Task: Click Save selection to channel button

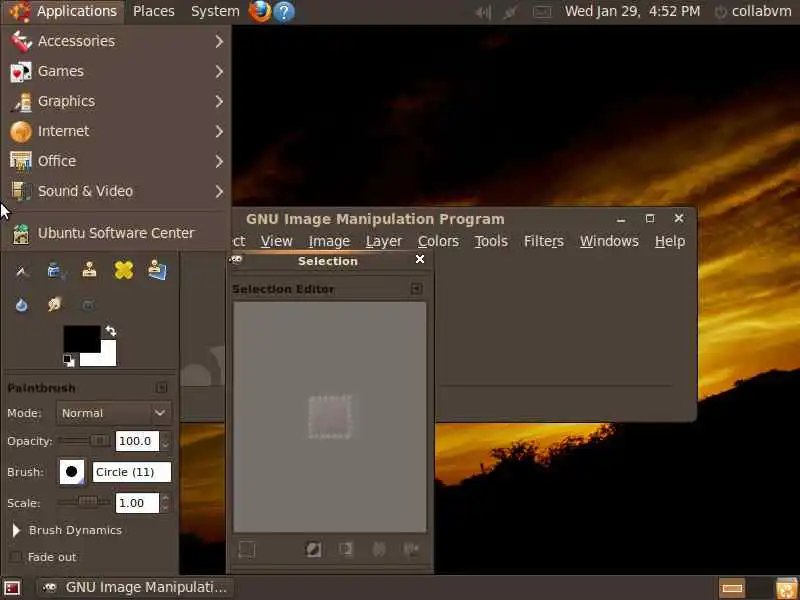Action: (346, 549)
